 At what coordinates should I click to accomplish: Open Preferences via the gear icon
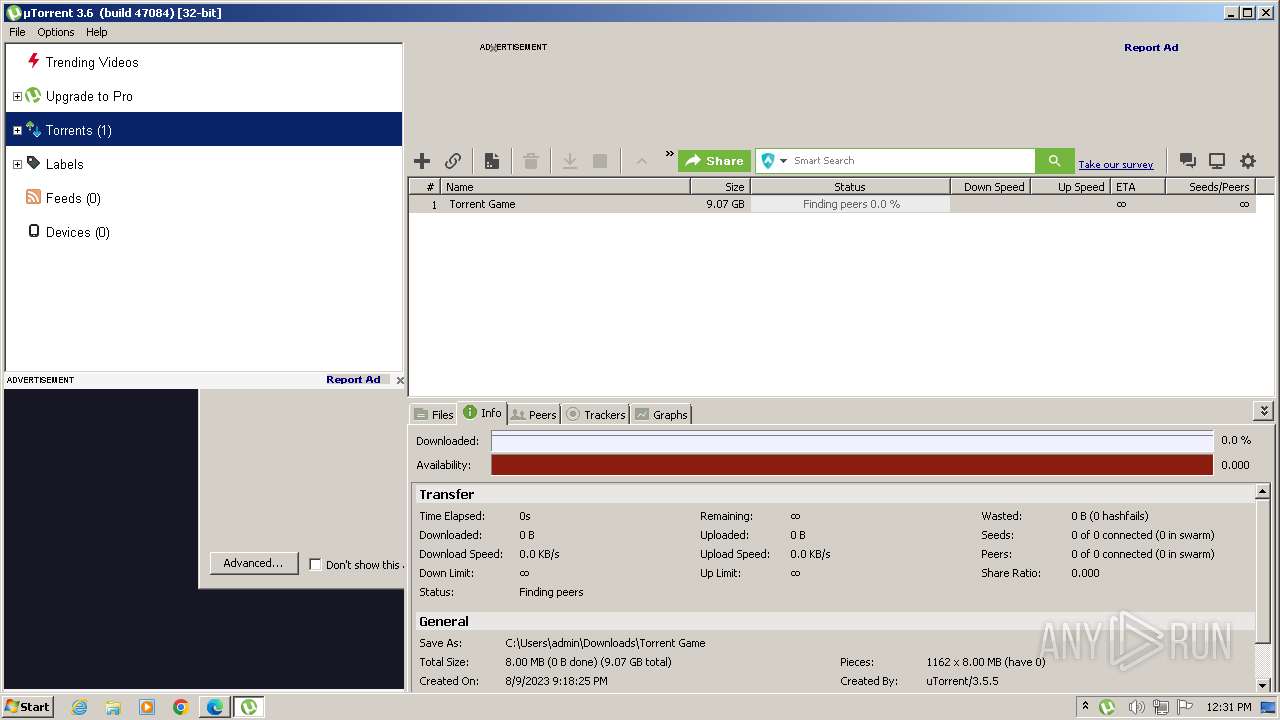click(x=1248, y=161)
